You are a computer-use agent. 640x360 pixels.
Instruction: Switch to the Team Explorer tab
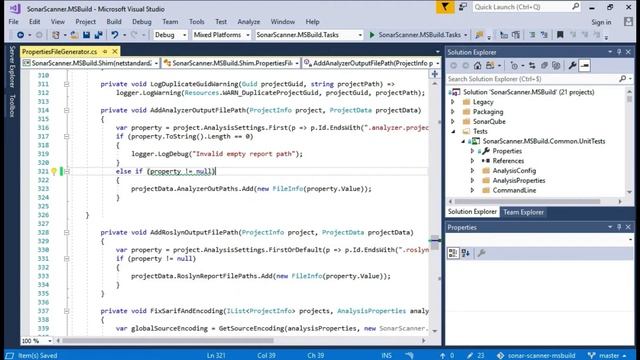click(523, 212)
